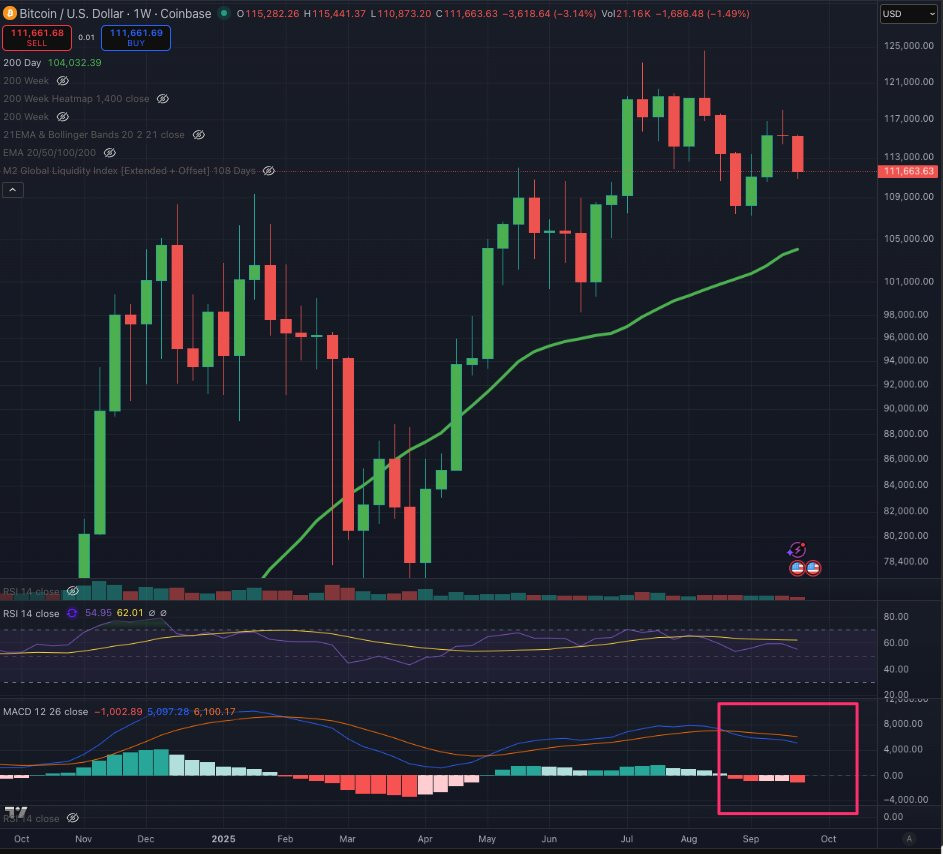Click the purple circular icon beside RSI values
Image resolution: width=943 pixels, height=854 pixels.
pos(72,613)
